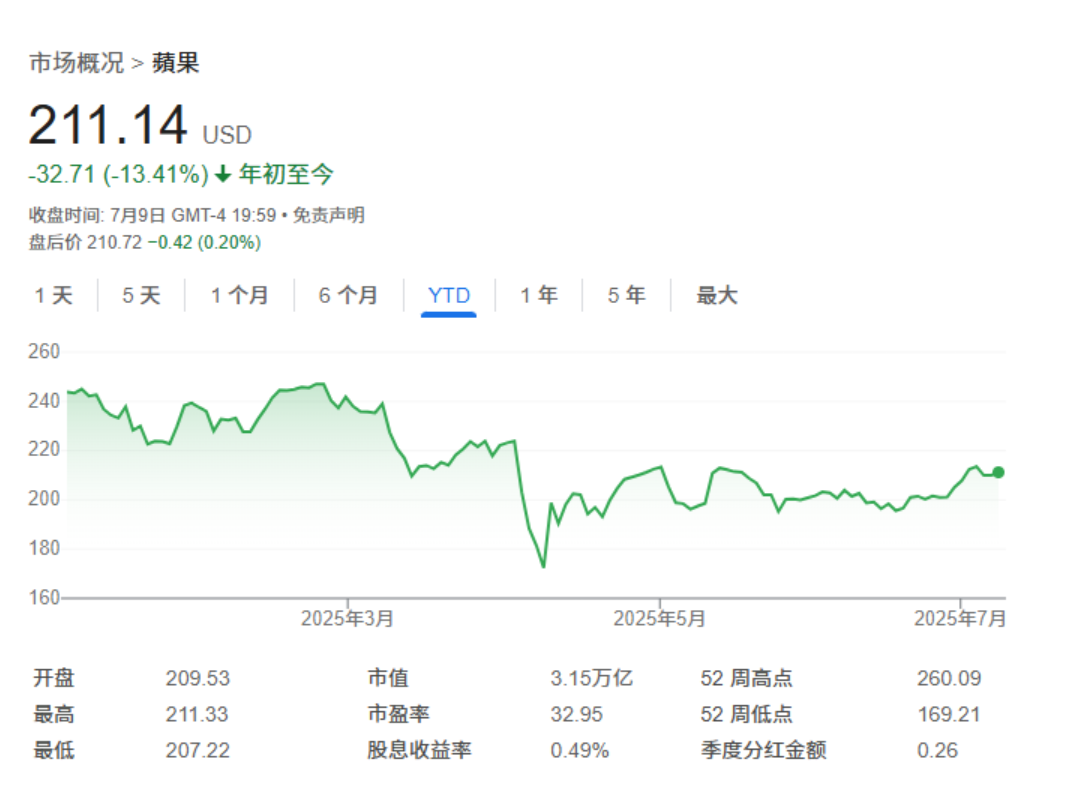Click the 盘后价 210.72 after-hours price

click(x=85, y=242)
